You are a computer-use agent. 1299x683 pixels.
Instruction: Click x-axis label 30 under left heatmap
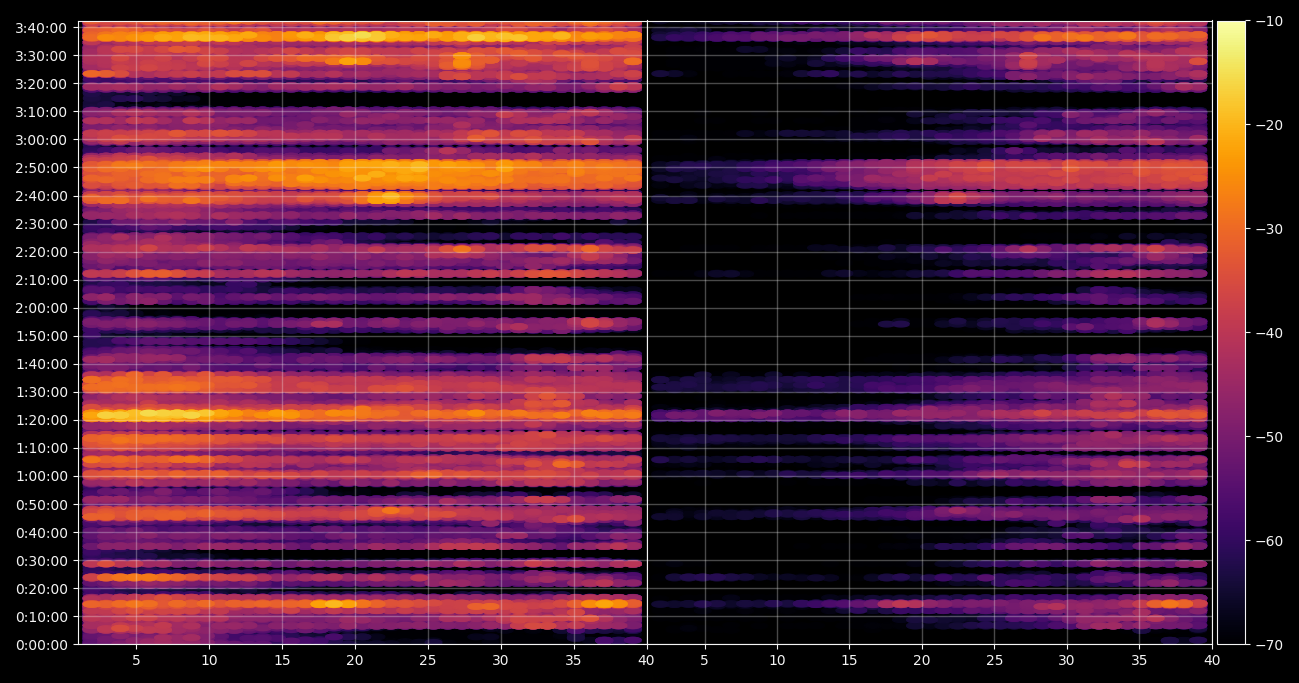coord(501,660)
